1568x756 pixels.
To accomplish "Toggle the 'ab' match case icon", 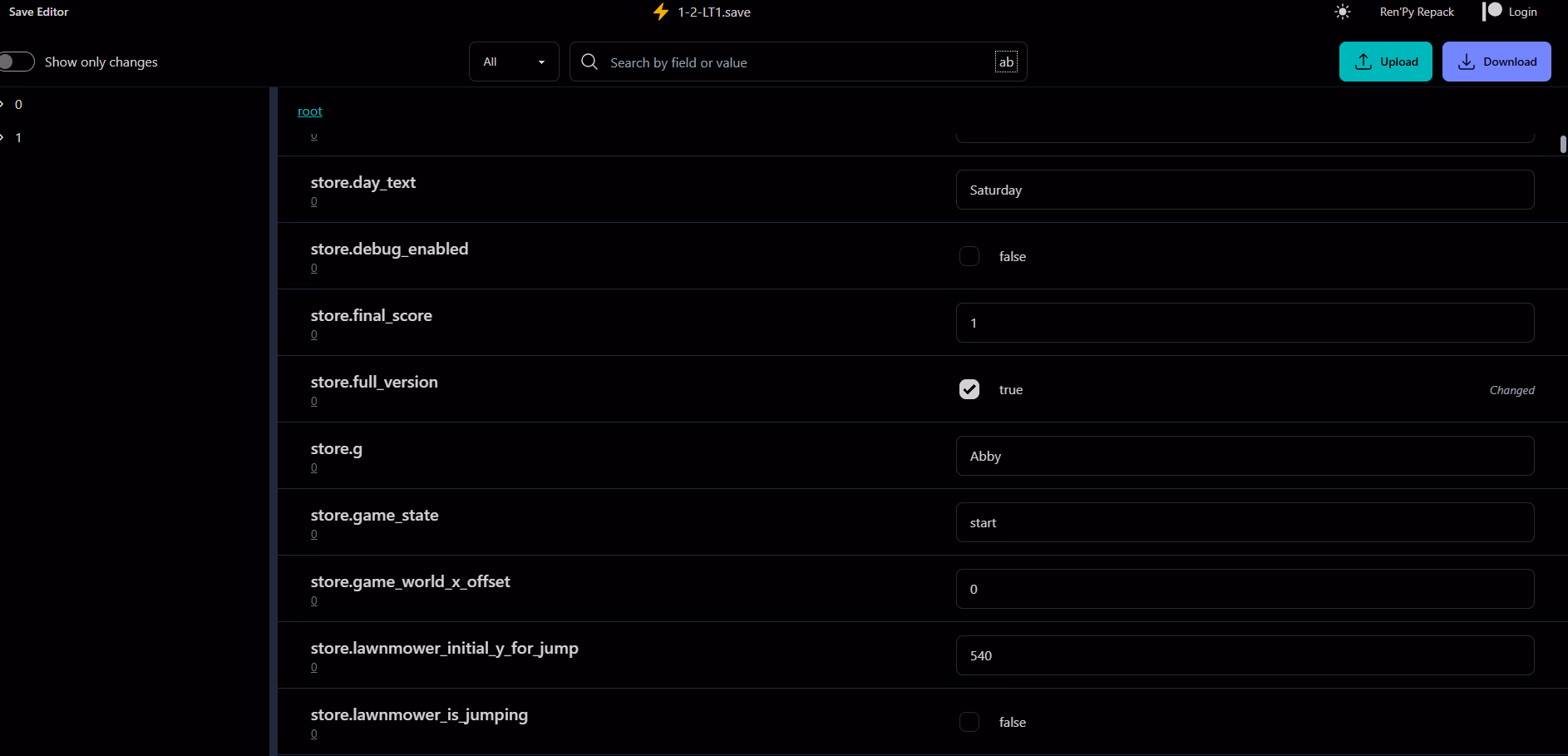I will (1006, 62).
